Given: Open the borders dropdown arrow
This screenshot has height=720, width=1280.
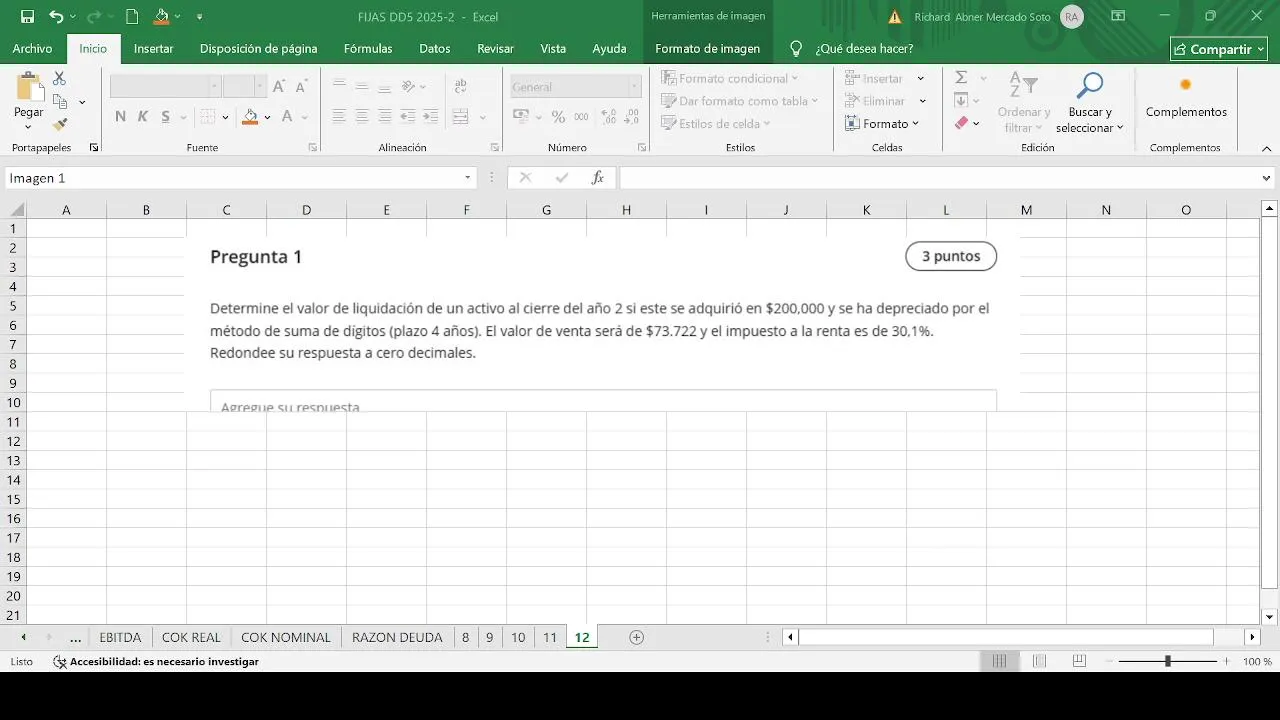Looking at the screenshot, I should (x=225, y=117).
